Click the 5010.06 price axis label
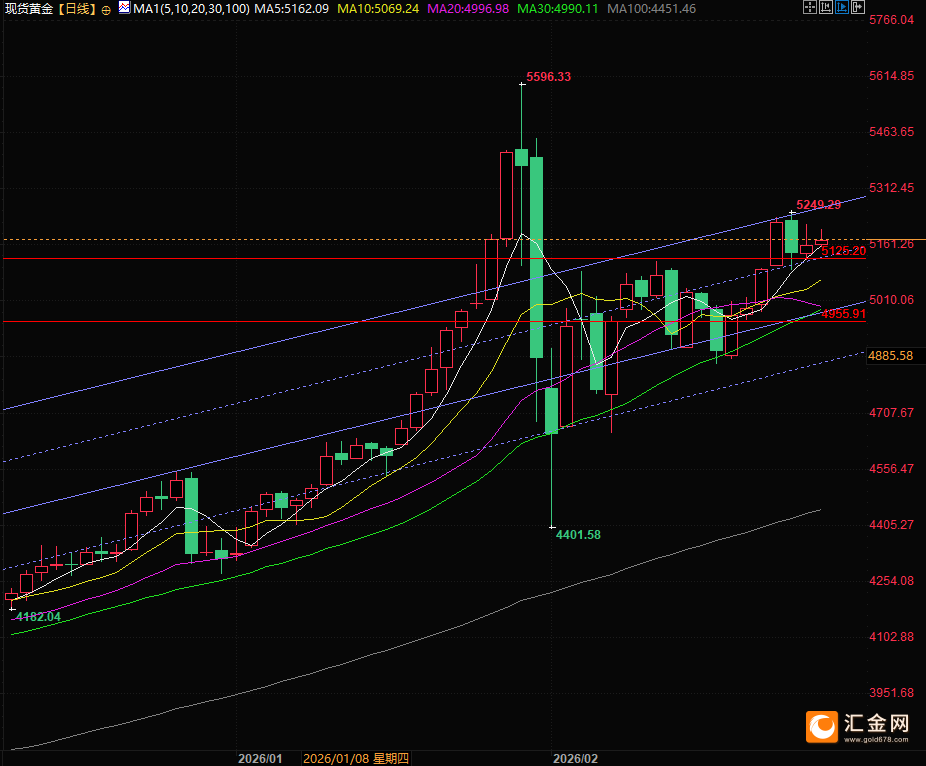This screenshot has height=766, width=926. [891, 300]
